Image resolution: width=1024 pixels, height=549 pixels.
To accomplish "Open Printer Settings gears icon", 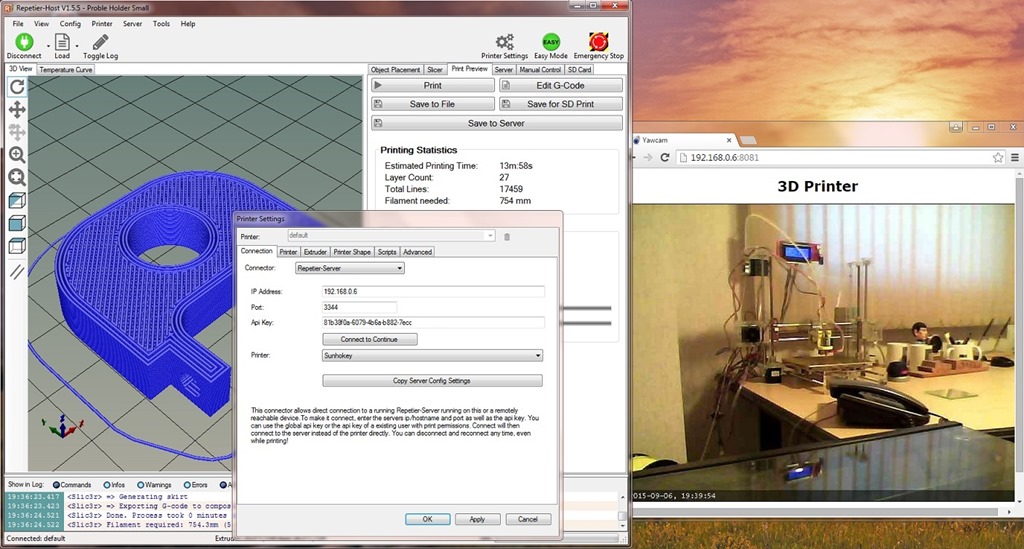I will [504, 42].
